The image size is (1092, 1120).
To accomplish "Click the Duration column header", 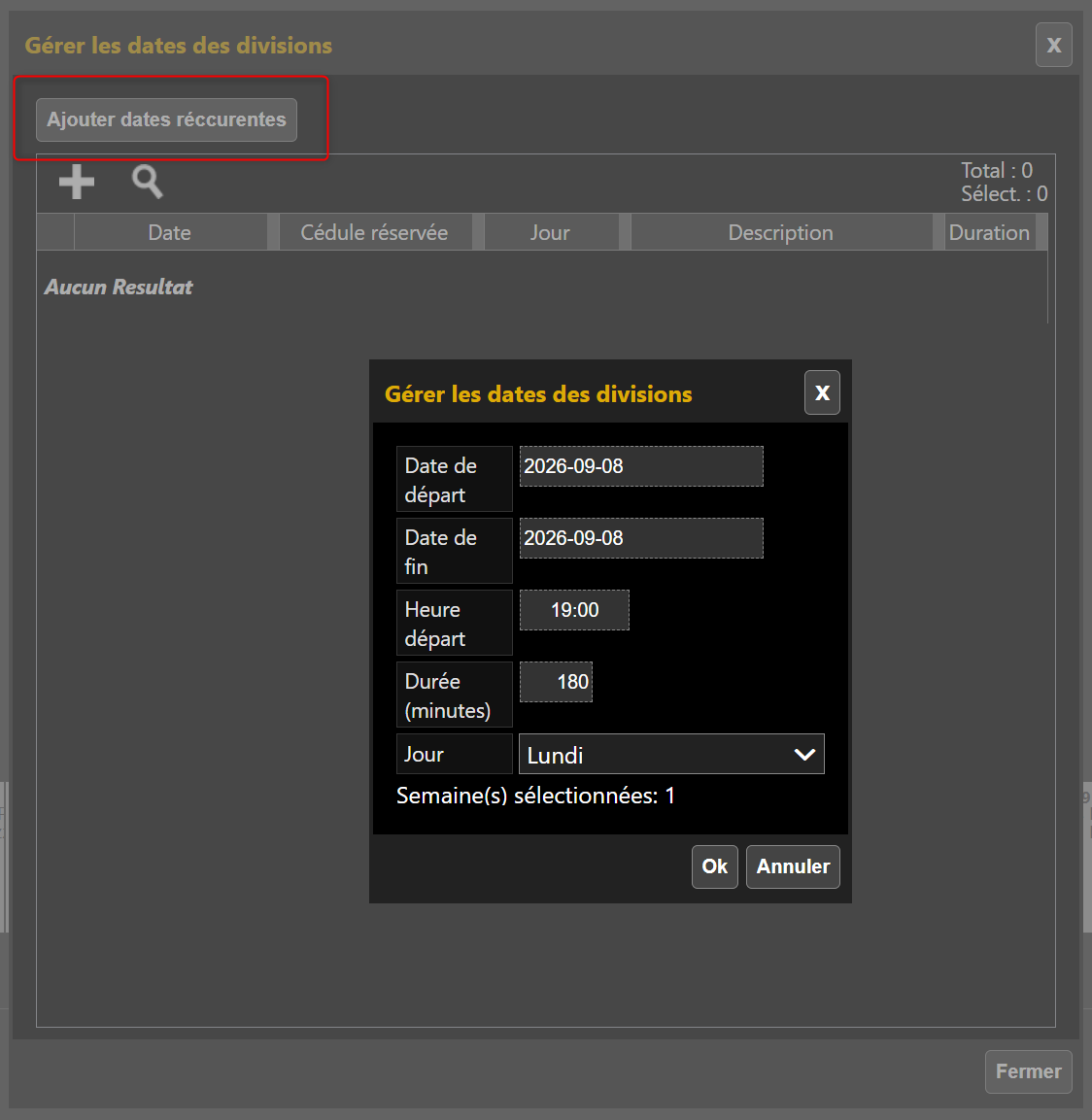I will click(x=990, y=232).
